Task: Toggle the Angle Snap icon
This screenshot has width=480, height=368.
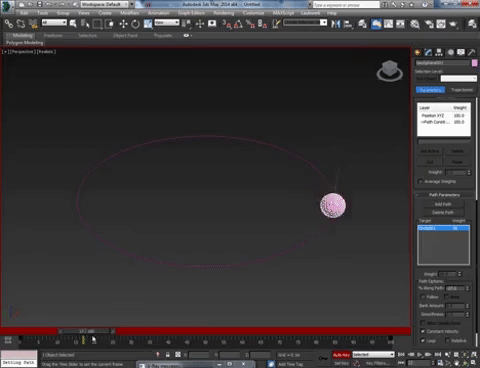Action: 238,24
